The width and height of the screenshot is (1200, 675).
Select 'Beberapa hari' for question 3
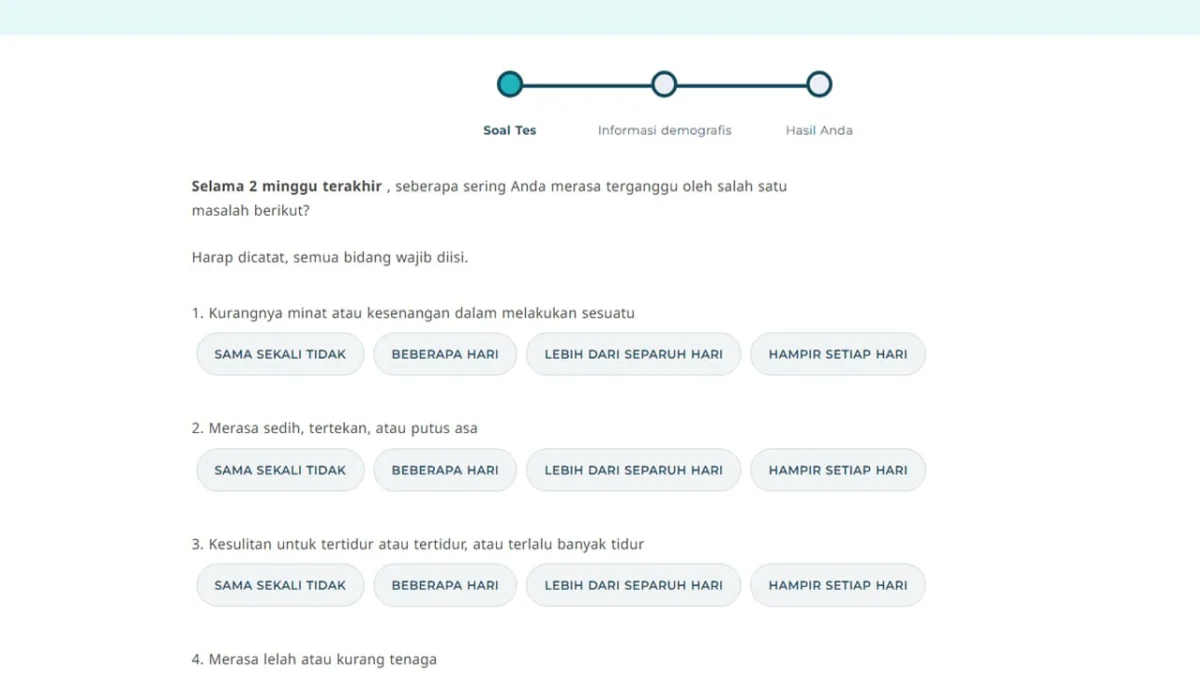point(445,585)
